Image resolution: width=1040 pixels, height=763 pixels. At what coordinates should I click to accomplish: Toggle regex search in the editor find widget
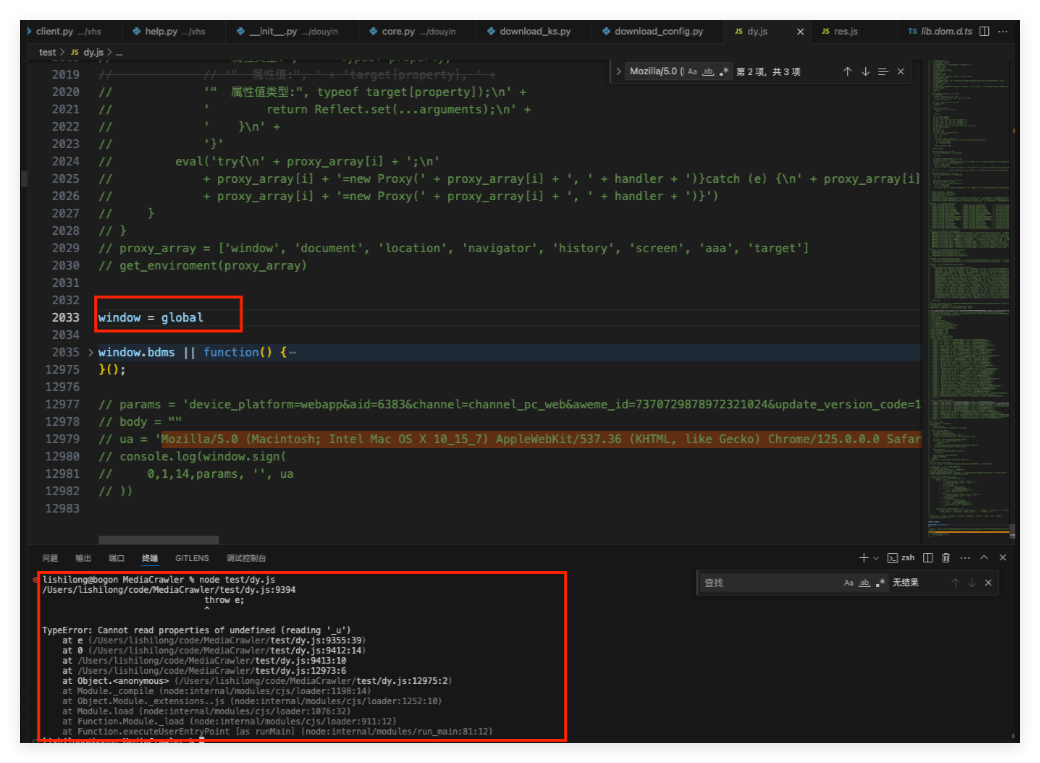724,71
